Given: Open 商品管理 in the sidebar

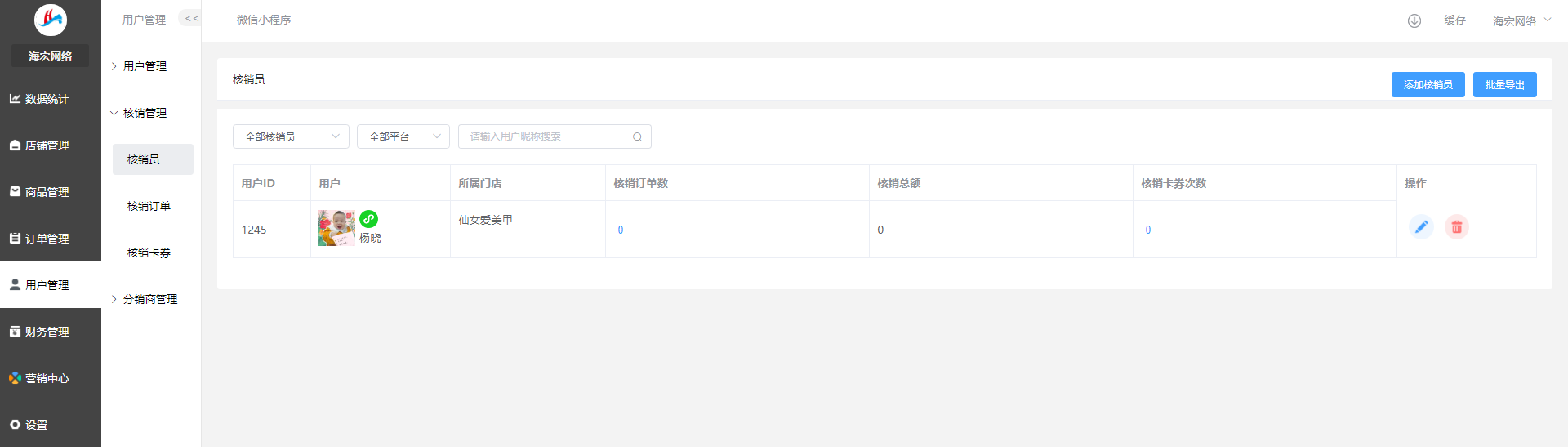Looking at the screenshot, I should pyautogui.click(x=51, y=192).
